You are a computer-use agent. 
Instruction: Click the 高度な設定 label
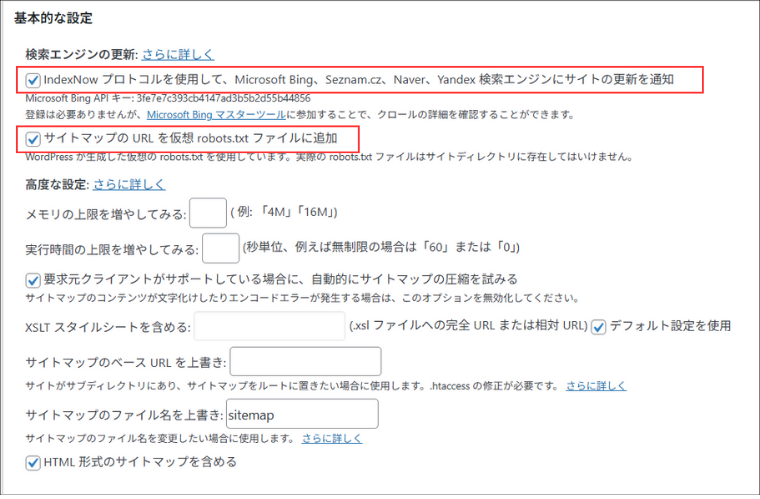click(57, 185)
